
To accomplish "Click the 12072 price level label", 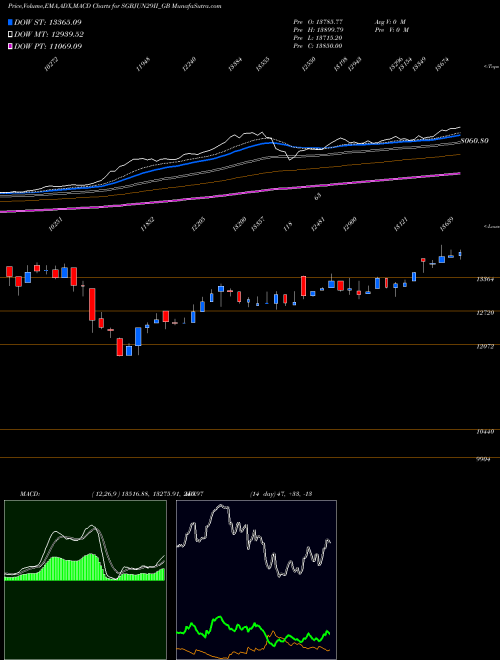I will click(485, 347).
